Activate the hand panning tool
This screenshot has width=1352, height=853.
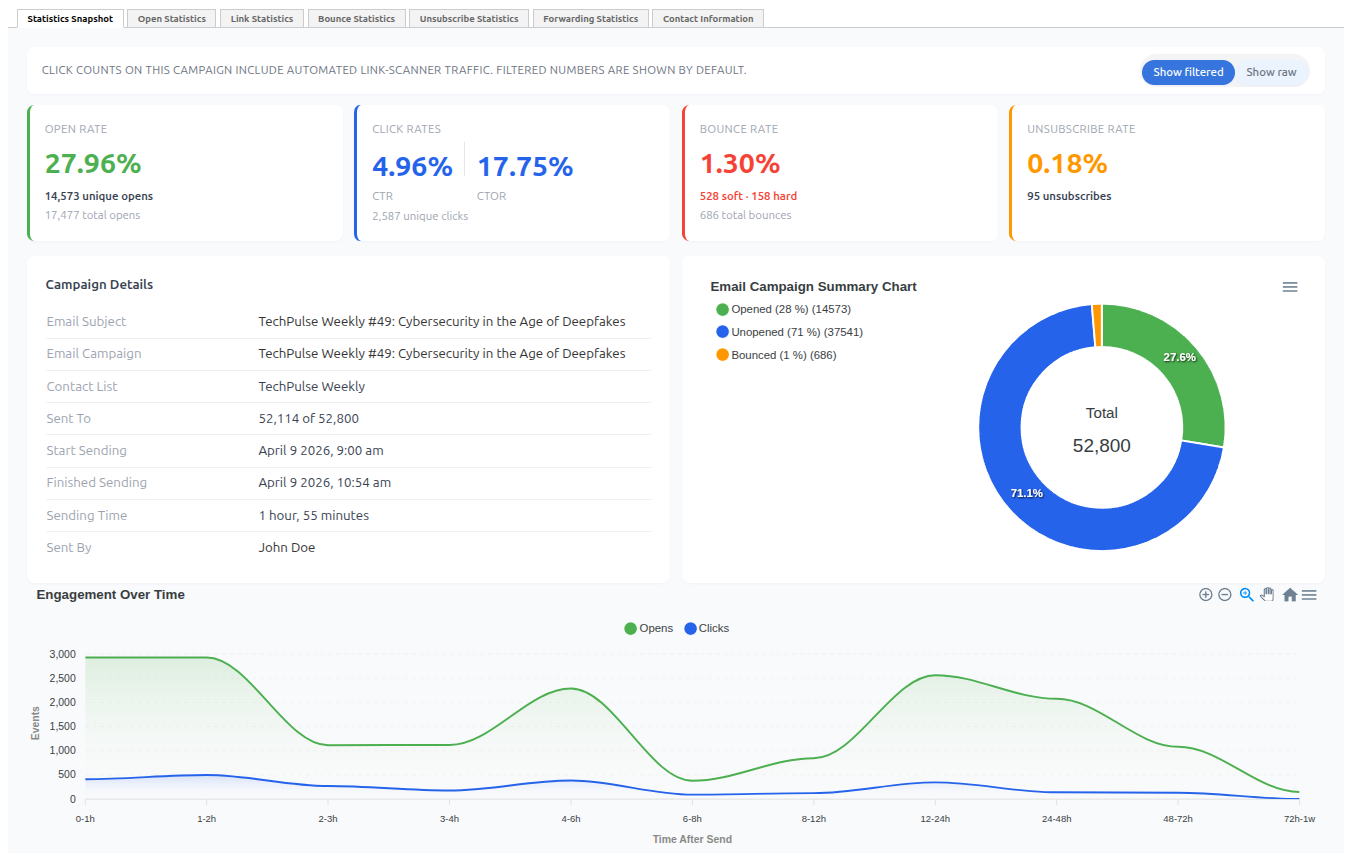1267,594
